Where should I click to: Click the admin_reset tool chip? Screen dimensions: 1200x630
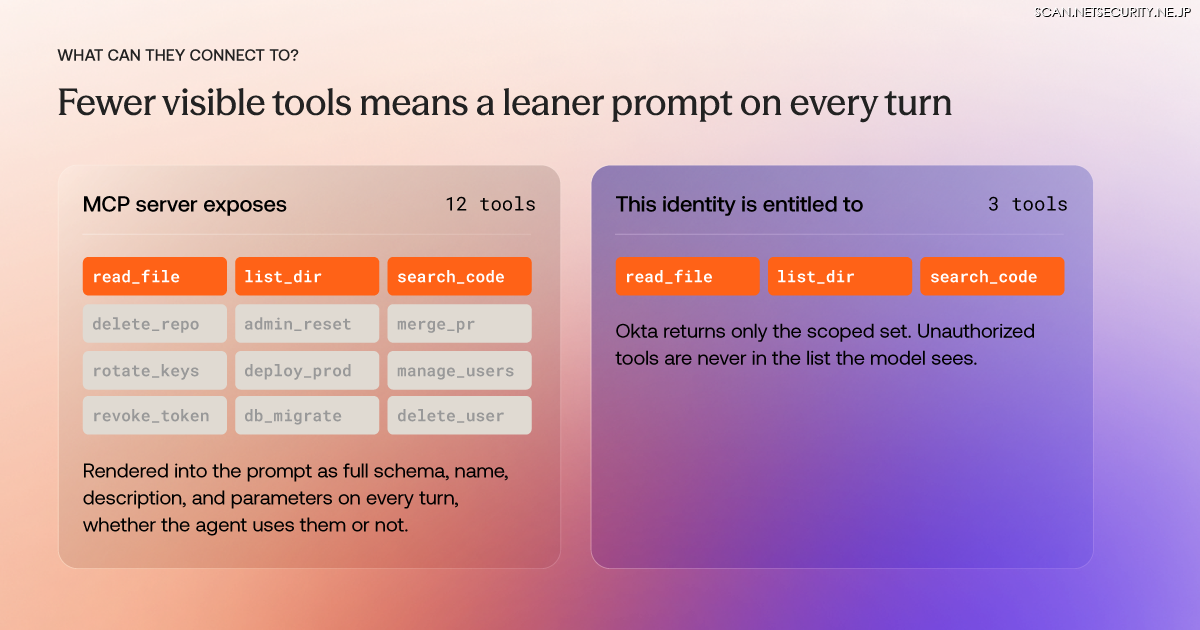pyautogui.click(x=307, y=324)
